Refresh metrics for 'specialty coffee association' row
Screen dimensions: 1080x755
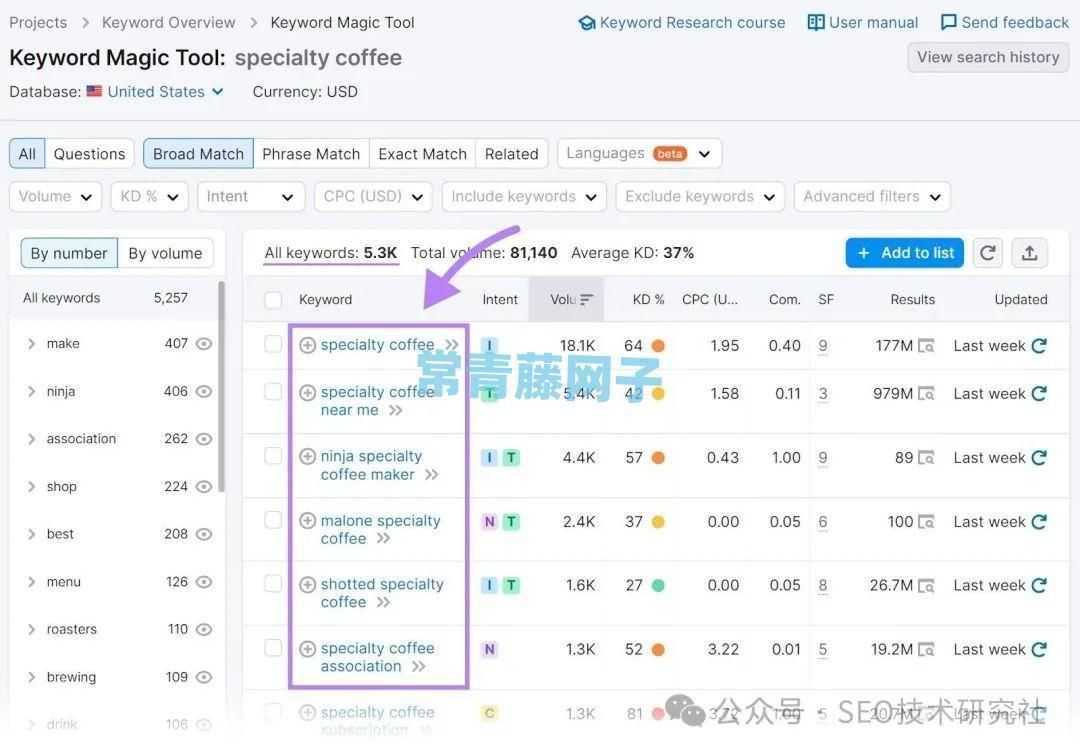coord(1039,649)
